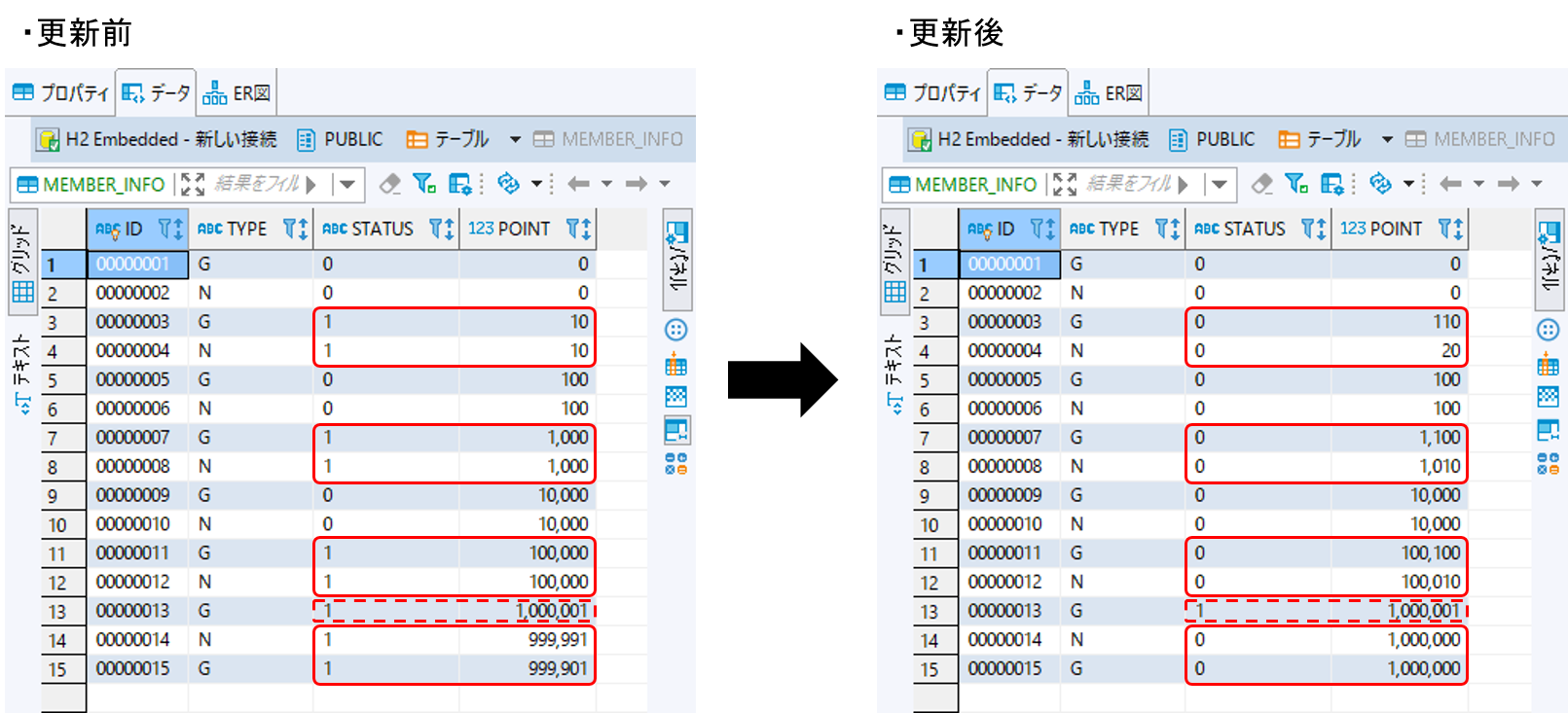The image size is (1568, 713).
Task: Click eraser clear-filter icon in 更新前 panel
Action: click(390, 184)
